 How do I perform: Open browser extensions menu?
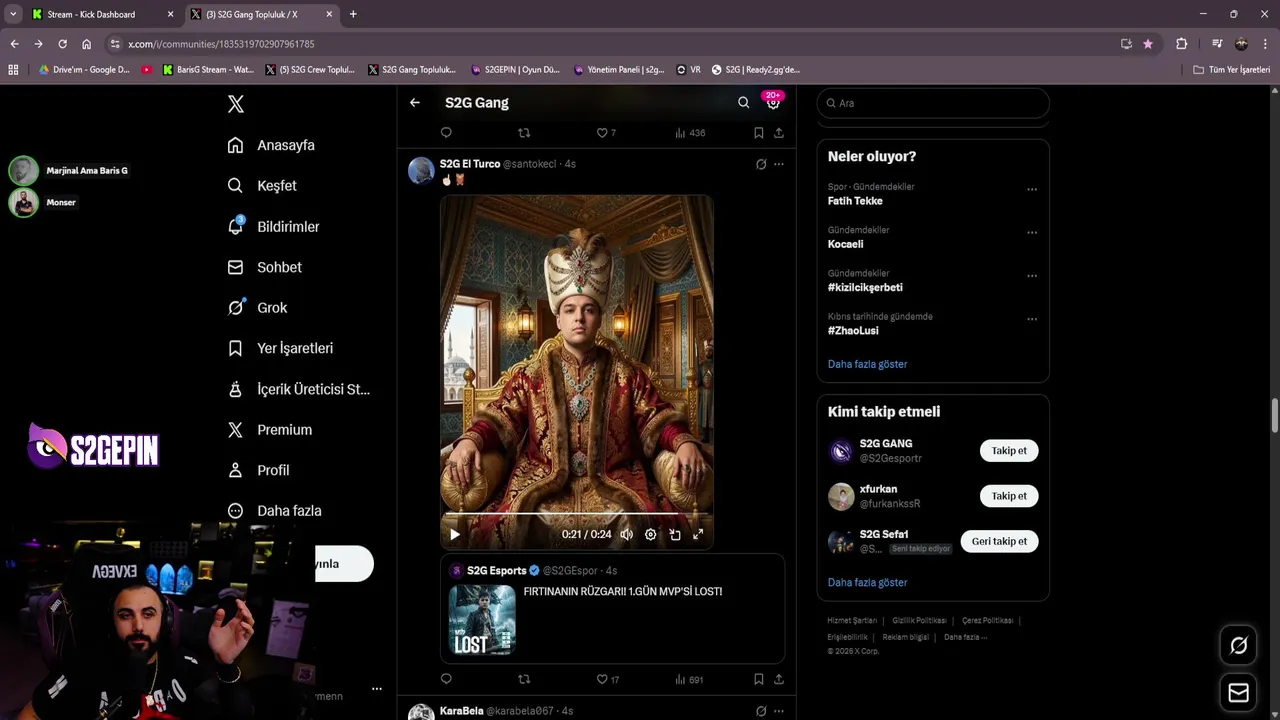pos(1181,44)
